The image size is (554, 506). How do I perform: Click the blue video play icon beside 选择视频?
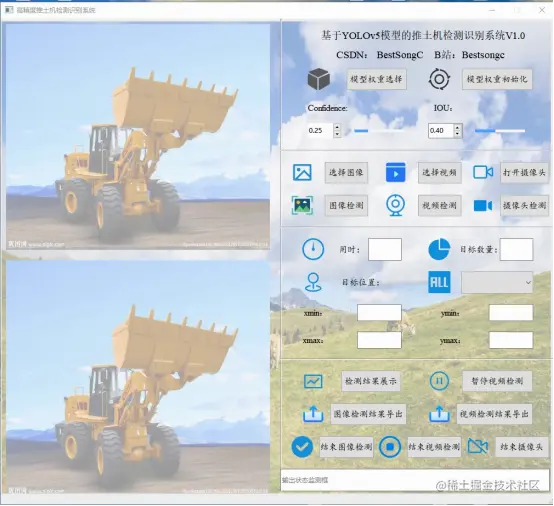[x=396, y=172]
